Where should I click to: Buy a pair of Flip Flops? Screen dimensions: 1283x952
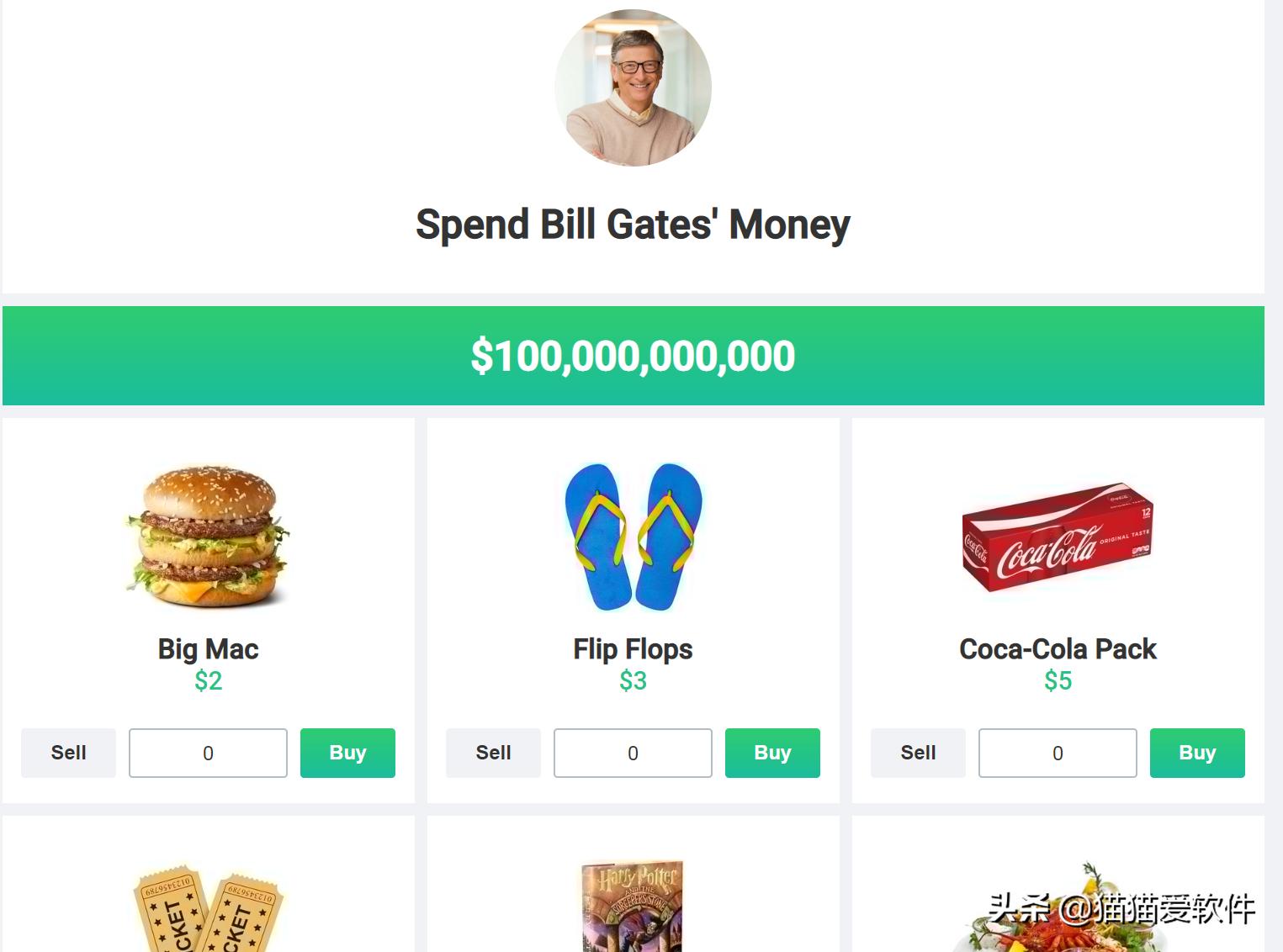772,753
